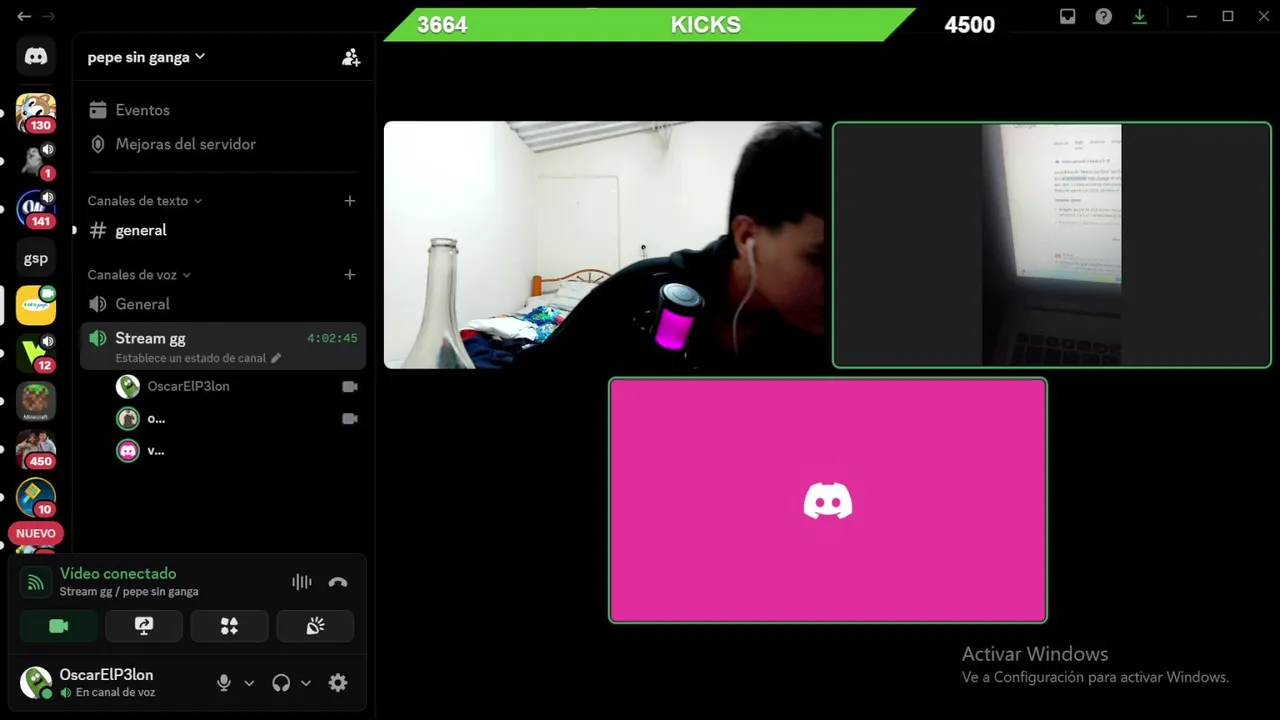The width and height of the screenshot is (1280, 720).
Task: Open the inbox icon
Action: click(x=1068, y=16)
